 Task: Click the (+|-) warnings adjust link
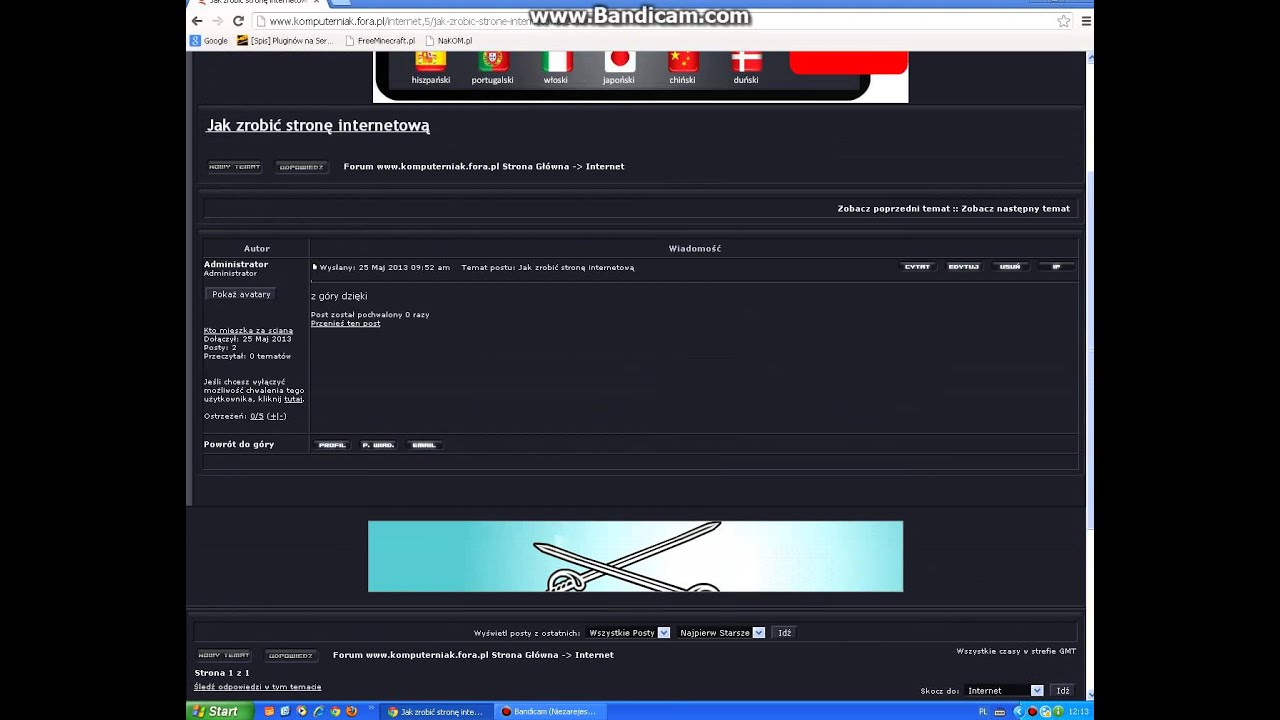[276, 416]
